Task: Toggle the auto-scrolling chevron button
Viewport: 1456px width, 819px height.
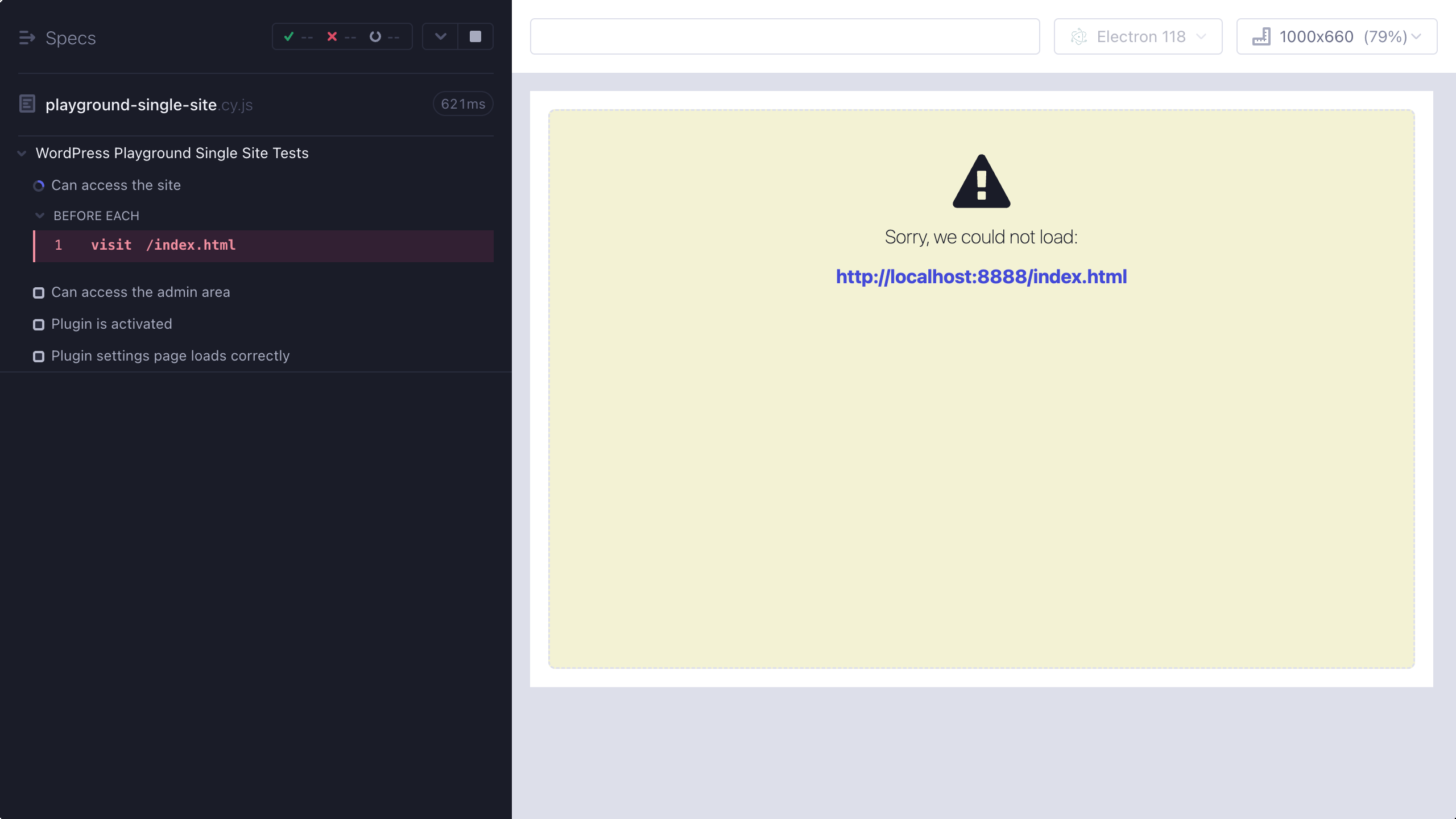Action: tap(440, 37)
